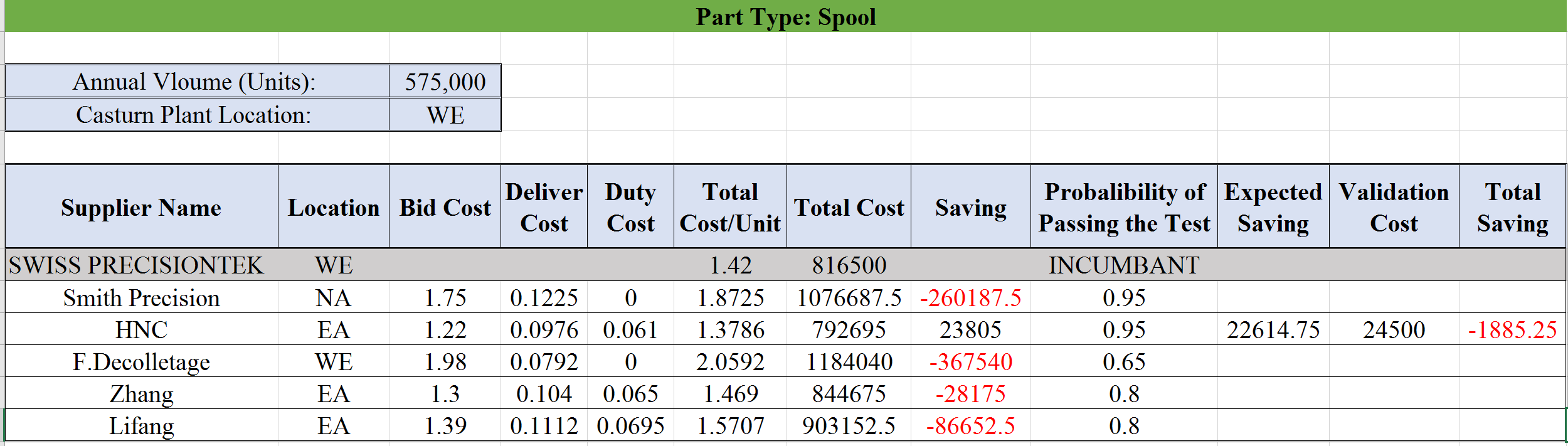
Task: Click HNC's total saving cell -1885.25
Action: (x=1512, y=329)
